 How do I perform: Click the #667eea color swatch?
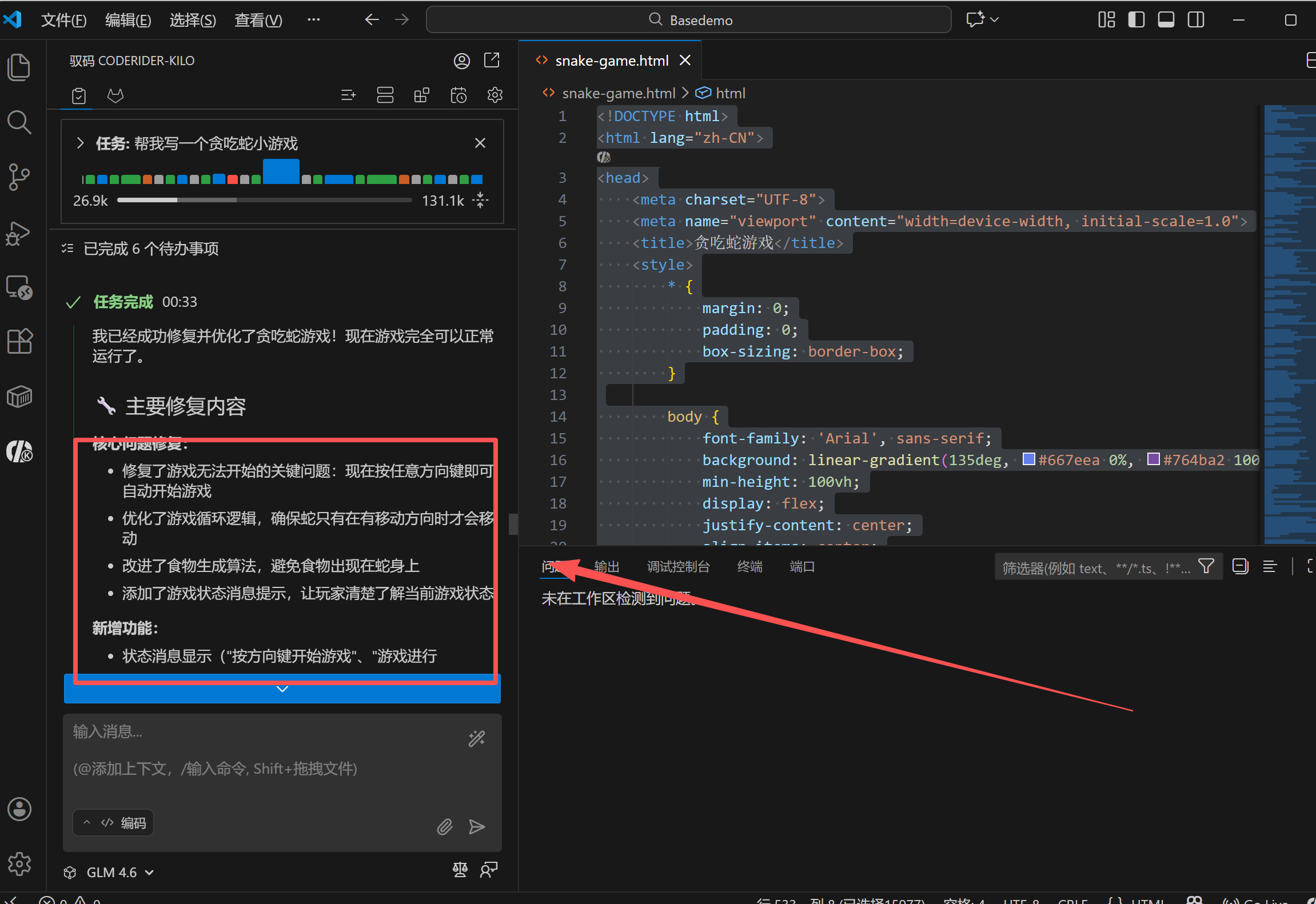pyautogui.click(x=1028, y=459)
